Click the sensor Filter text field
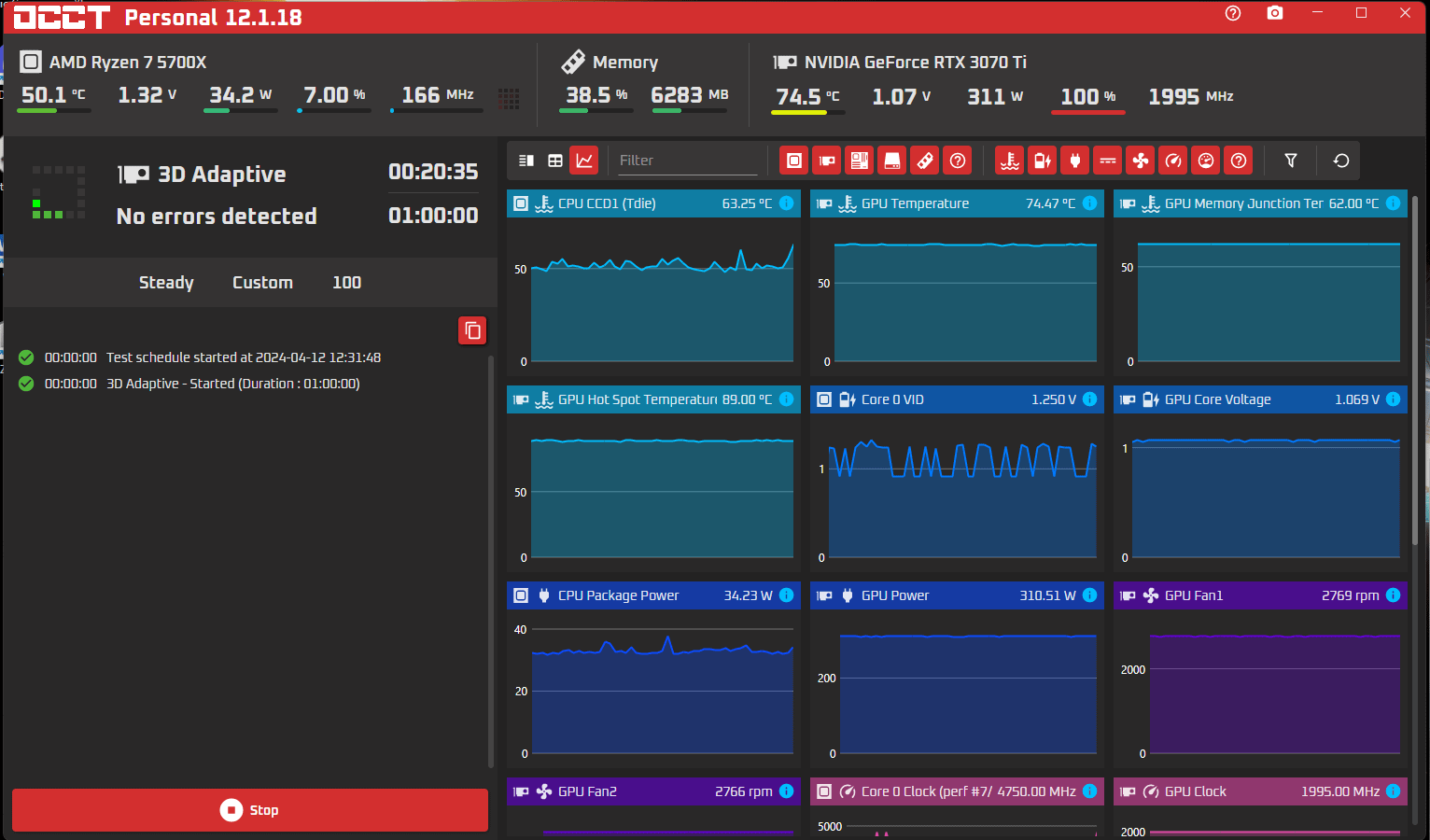Viewport: 1430px width, 840px height. pos(687,161)
